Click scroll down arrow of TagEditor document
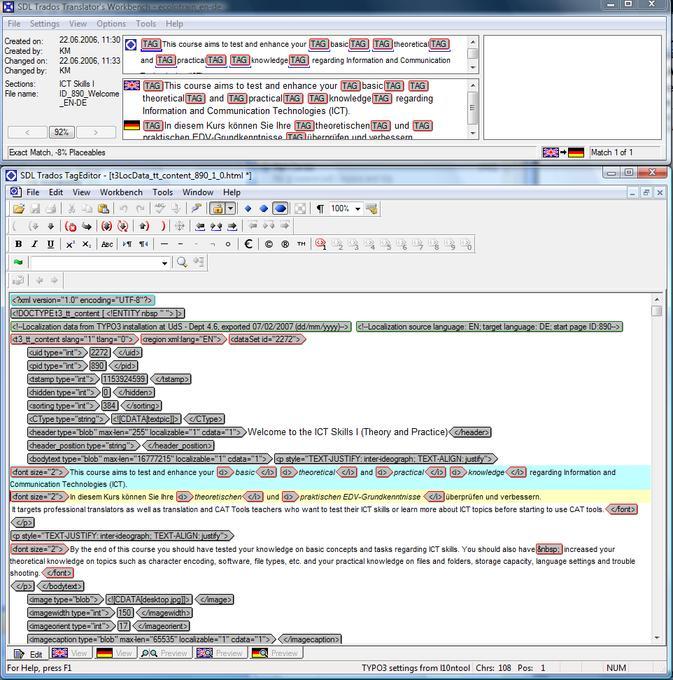This screenshot has height=680, width=673. (x=657, y=638)
